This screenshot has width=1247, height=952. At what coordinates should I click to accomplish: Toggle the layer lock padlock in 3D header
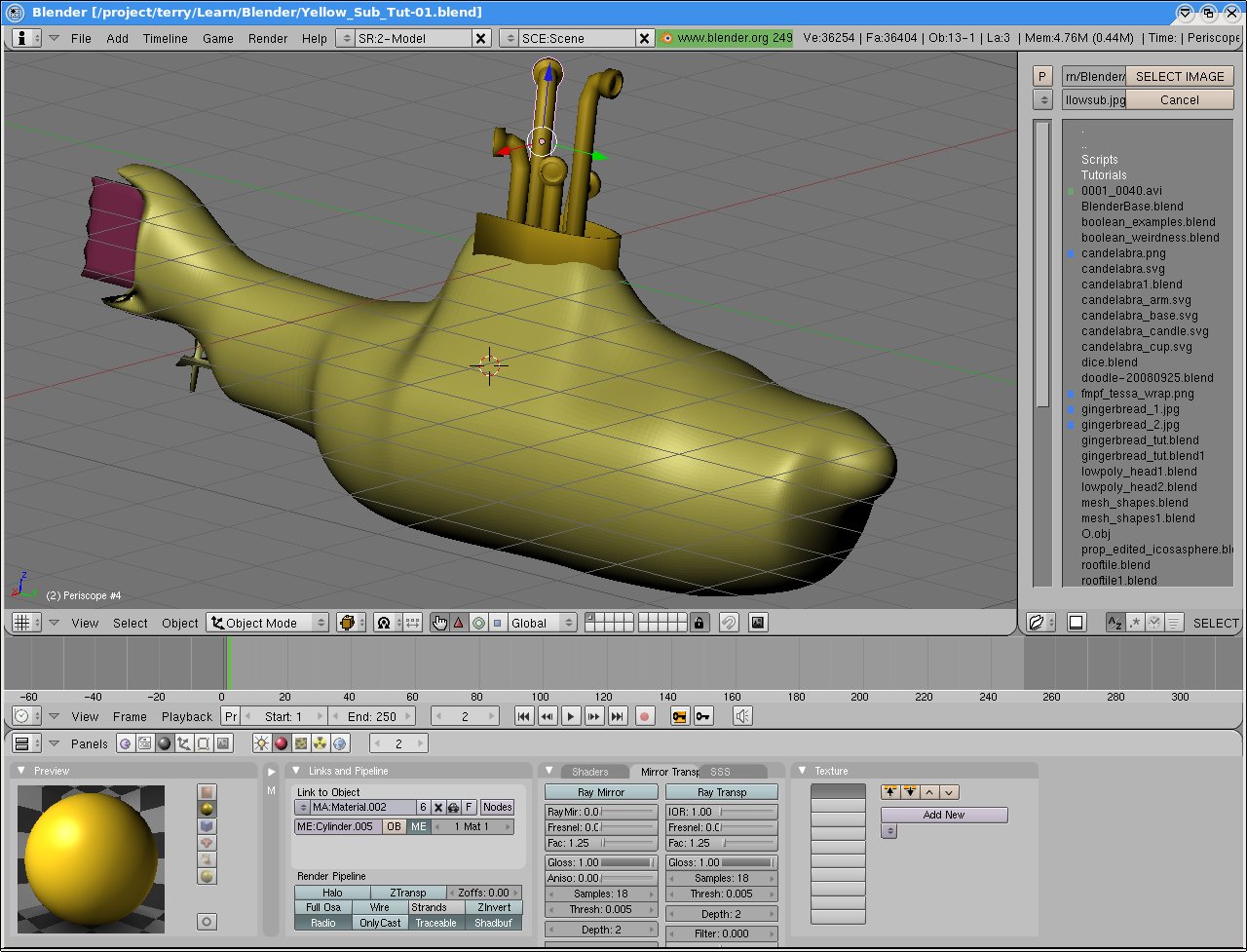(x=699, y=623)
